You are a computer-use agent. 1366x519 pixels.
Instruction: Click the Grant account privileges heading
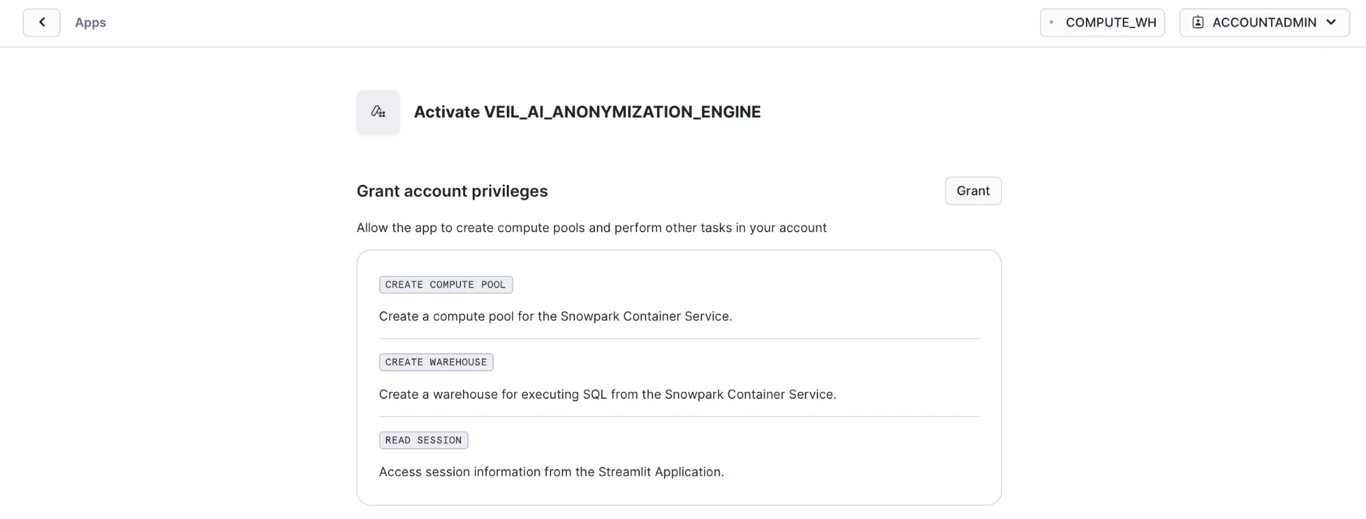pyautogui.click(x=452, y=191)
